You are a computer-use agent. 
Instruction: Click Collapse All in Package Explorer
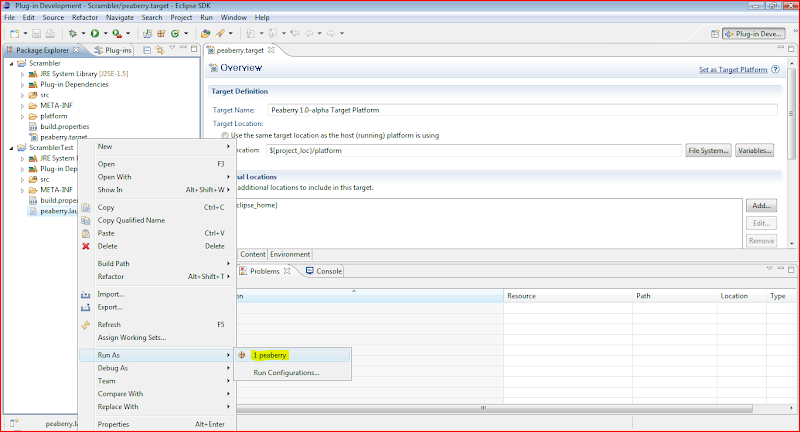(x=147, y=50)
